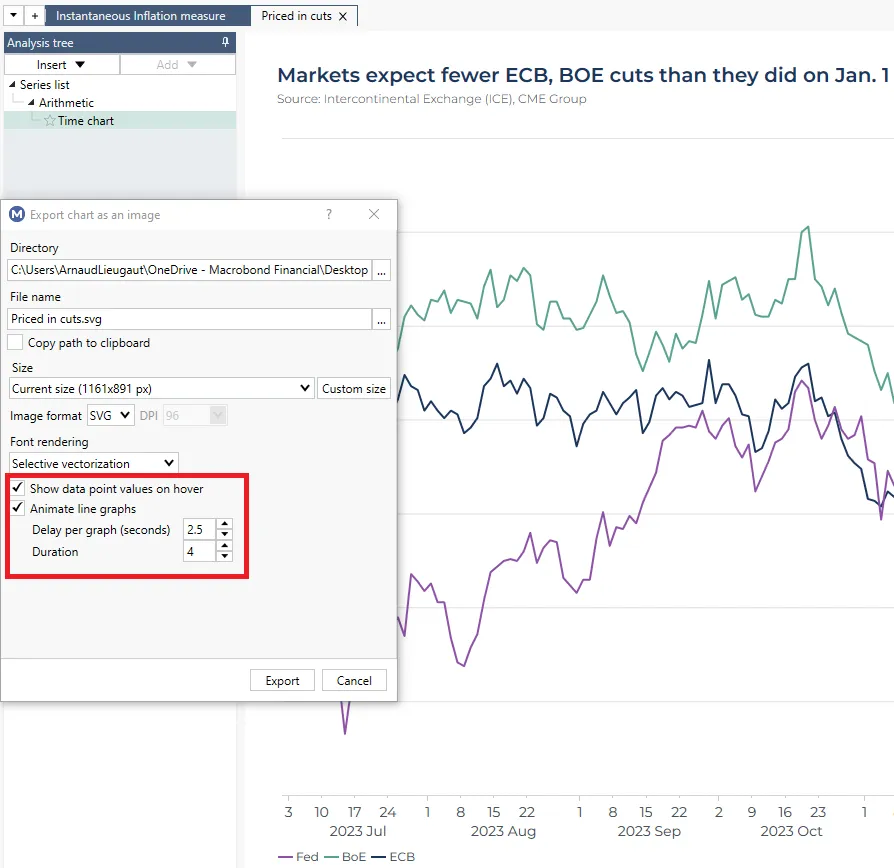
Task: Add a new document tab with plus
Action: (35, 16)
